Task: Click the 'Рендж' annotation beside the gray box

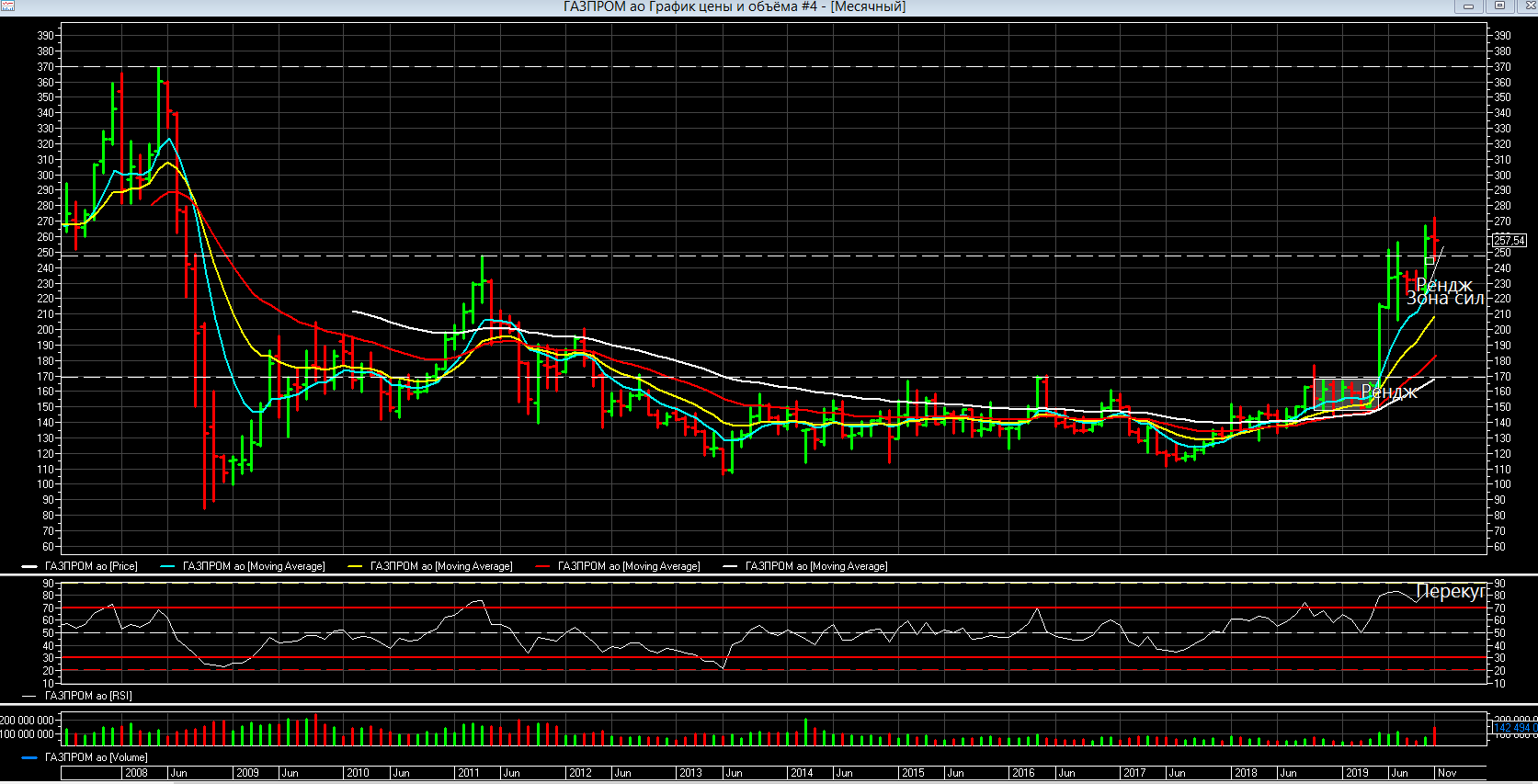Action: click(1389, 392)
